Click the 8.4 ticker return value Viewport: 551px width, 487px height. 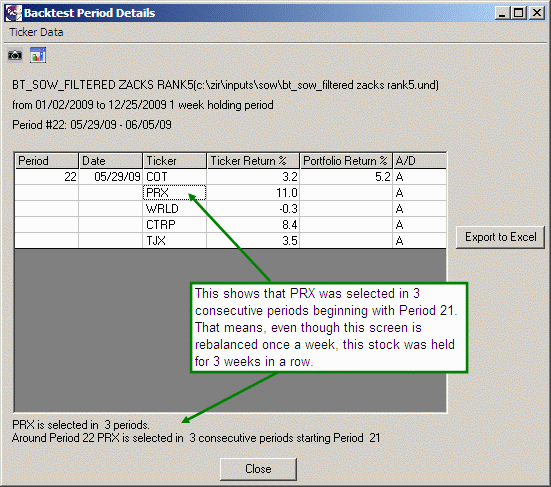pos(253,225)
